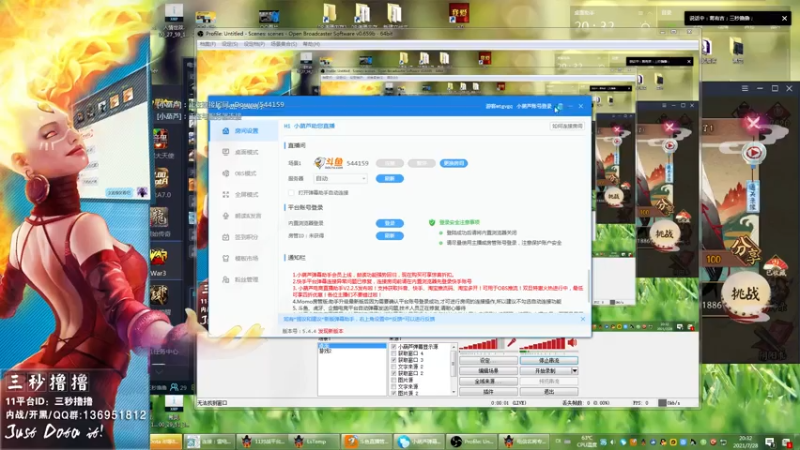Click 设定... button in OBS

pos(488,360)
